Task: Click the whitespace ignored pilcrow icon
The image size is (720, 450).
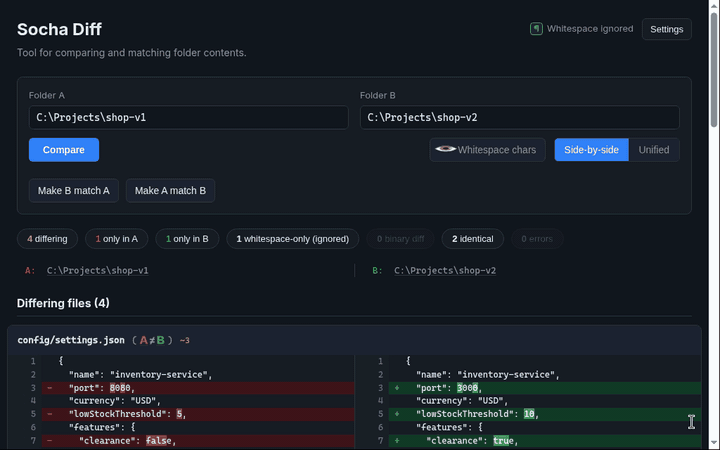Action: tap(536, 29)
